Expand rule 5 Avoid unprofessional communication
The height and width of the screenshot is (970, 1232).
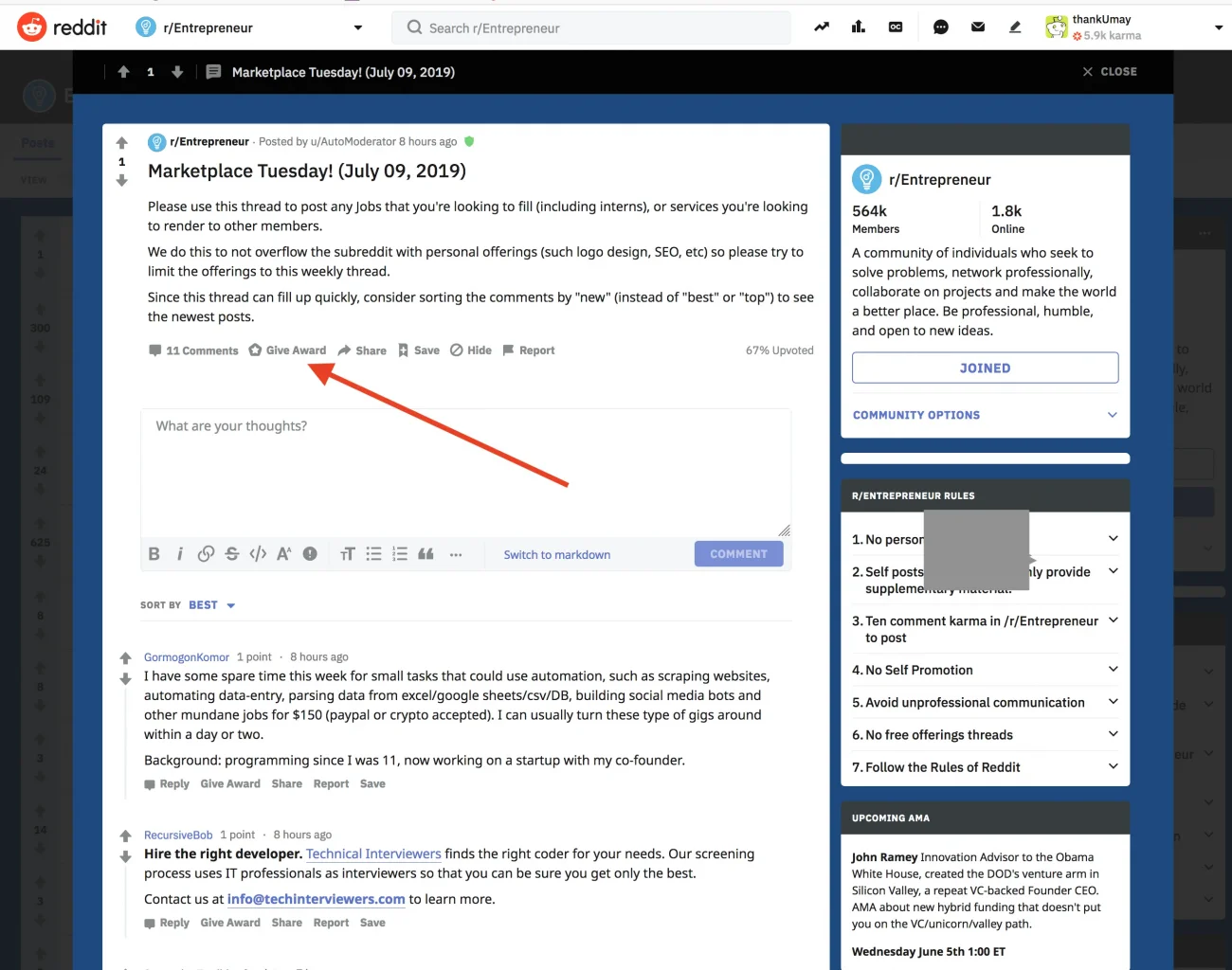[x=1114, y=702]
